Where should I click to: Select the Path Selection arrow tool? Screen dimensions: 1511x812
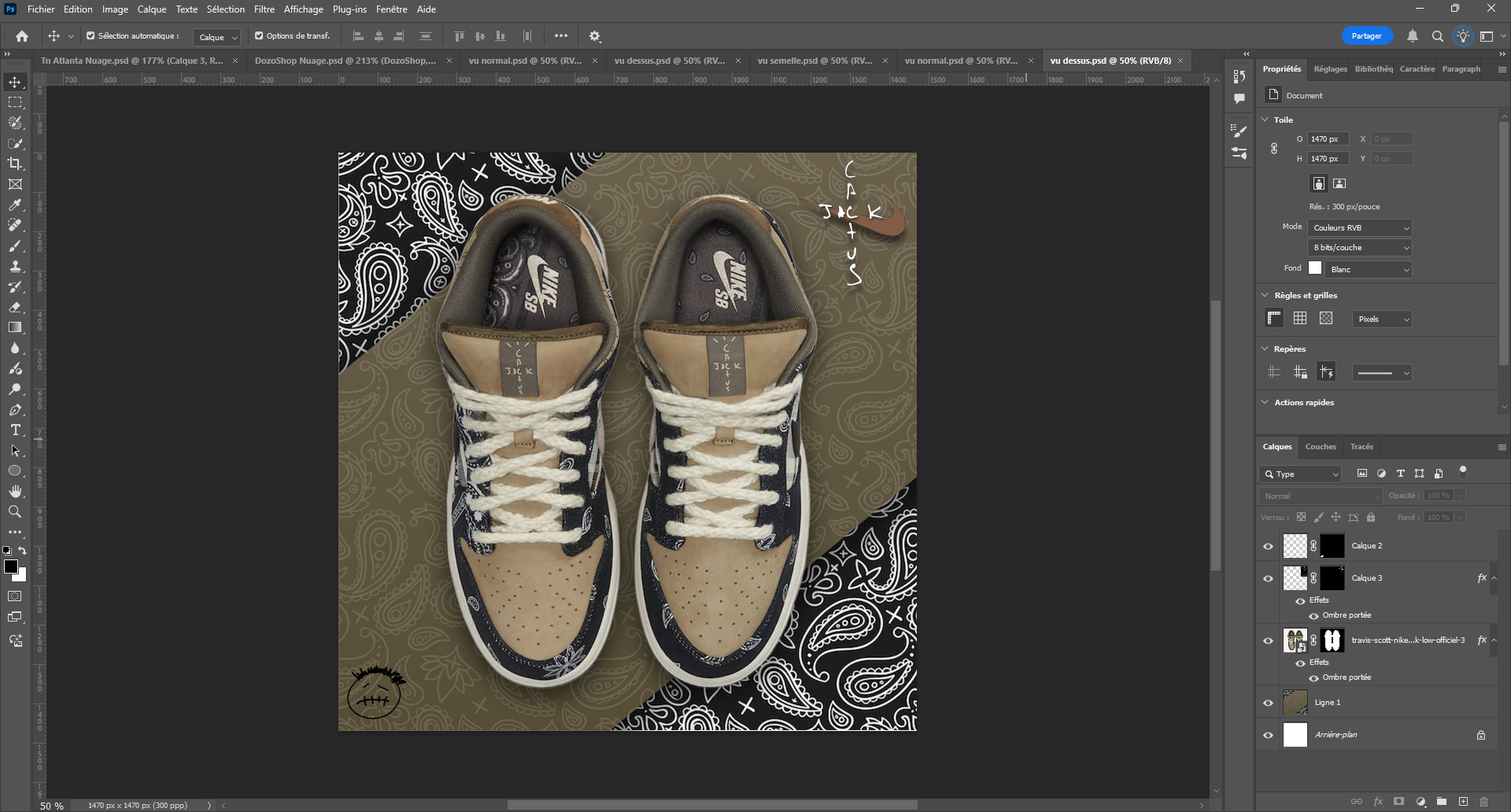(15, 450)
